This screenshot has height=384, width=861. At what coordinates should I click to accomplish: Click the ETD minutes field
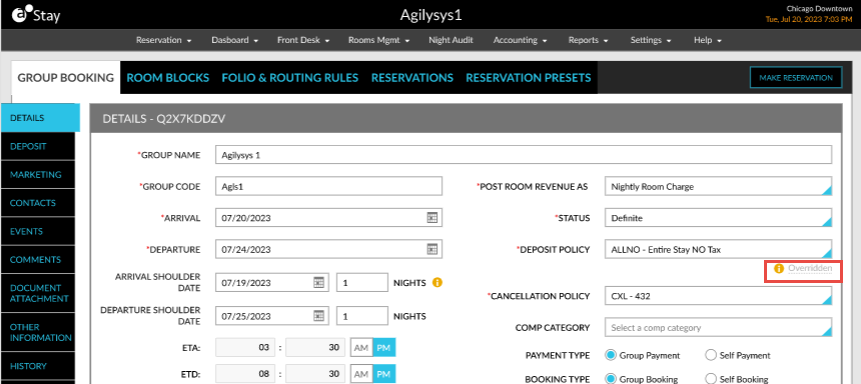coord(315,374)
